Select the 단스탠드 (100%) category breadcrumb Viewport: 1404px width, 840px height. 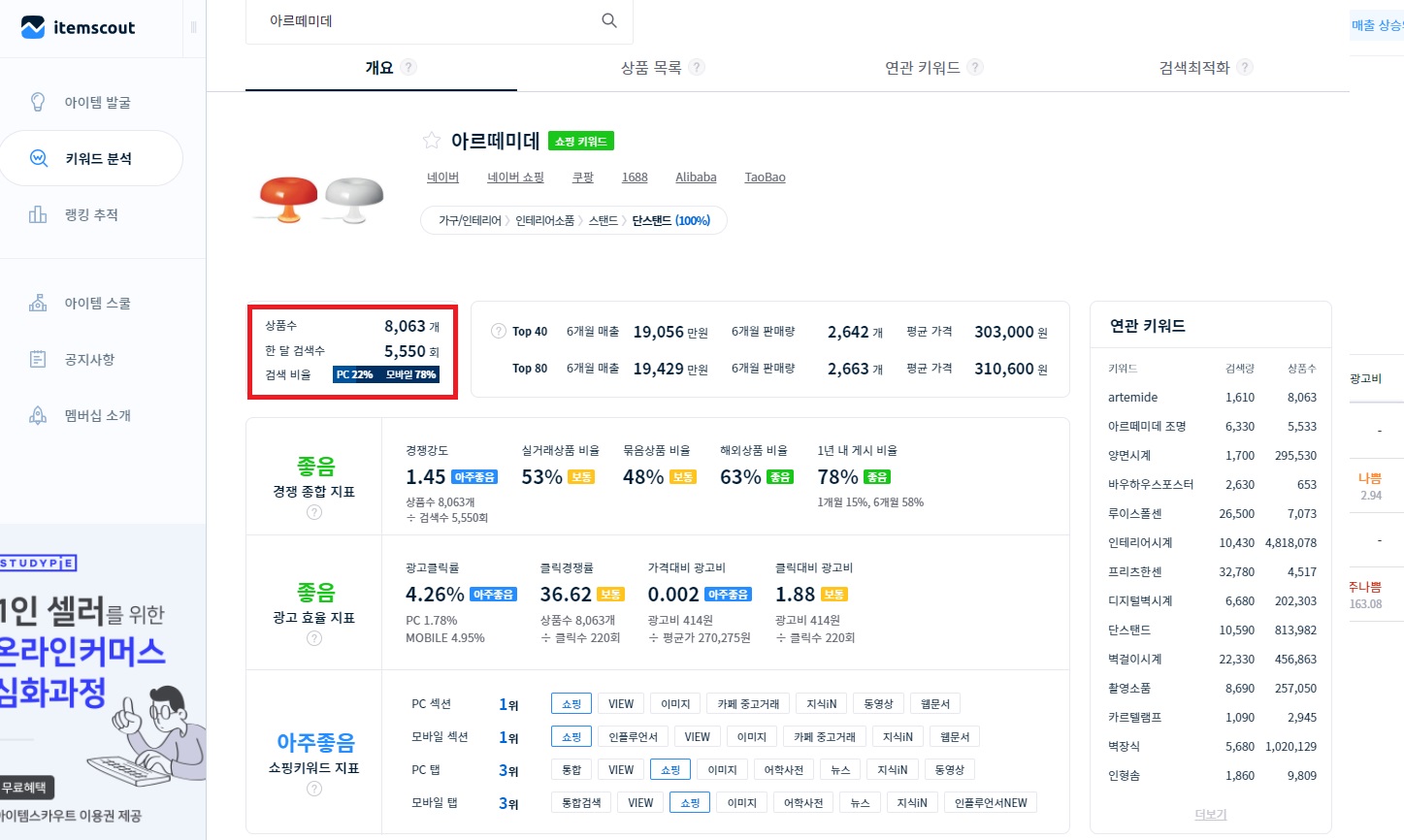coord(670,220)
